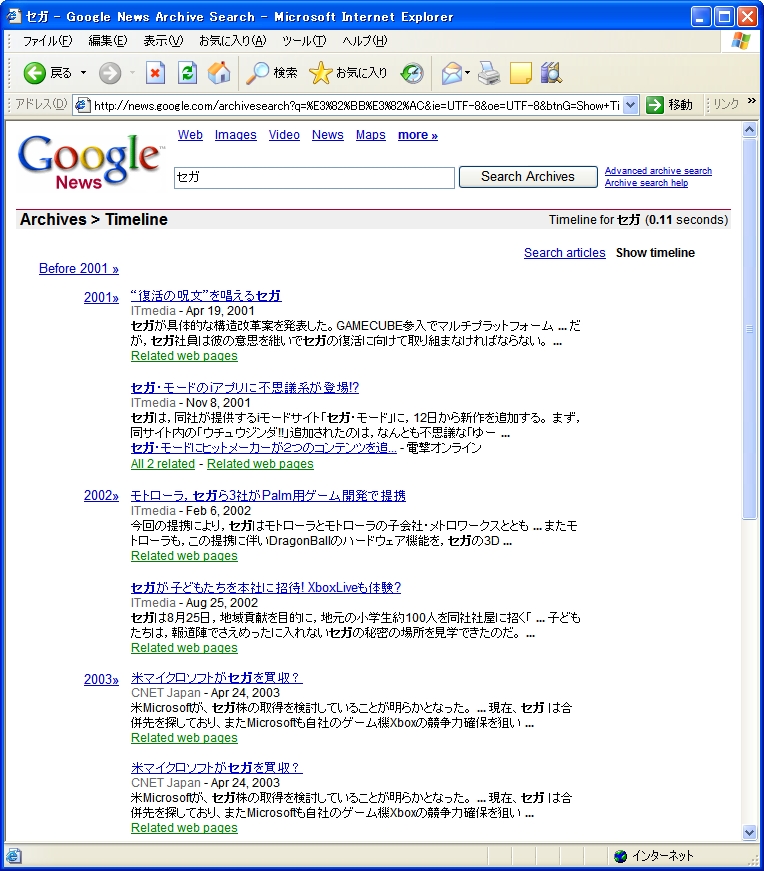Screen dimensions: 764x871
Task: Open the Favorites star (お気に入り) button
Action: [x=348, y=73]
